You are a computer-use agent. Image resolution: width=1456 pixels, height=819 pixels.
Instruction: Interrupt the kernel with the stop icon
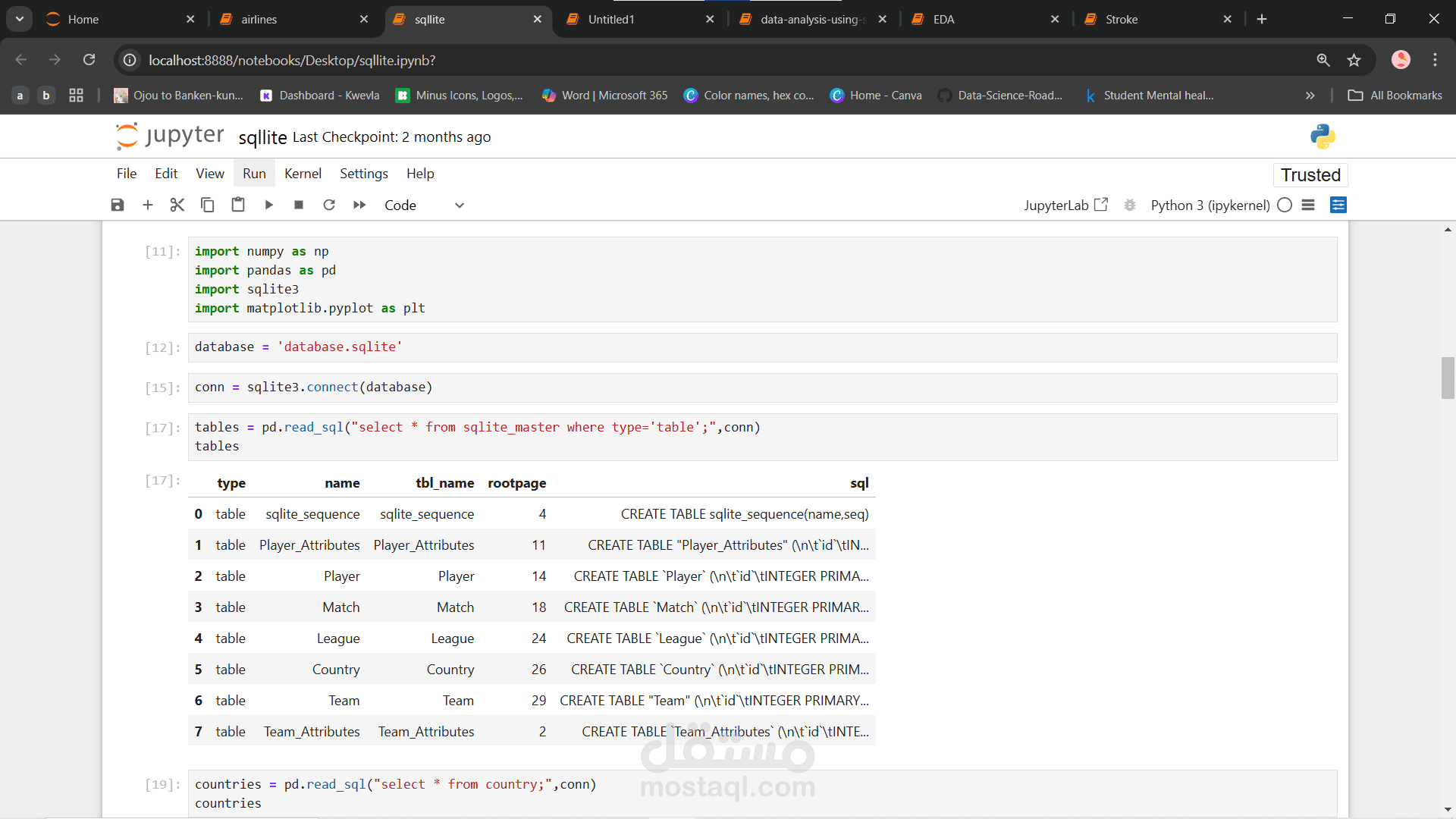(x=299, y=205)
